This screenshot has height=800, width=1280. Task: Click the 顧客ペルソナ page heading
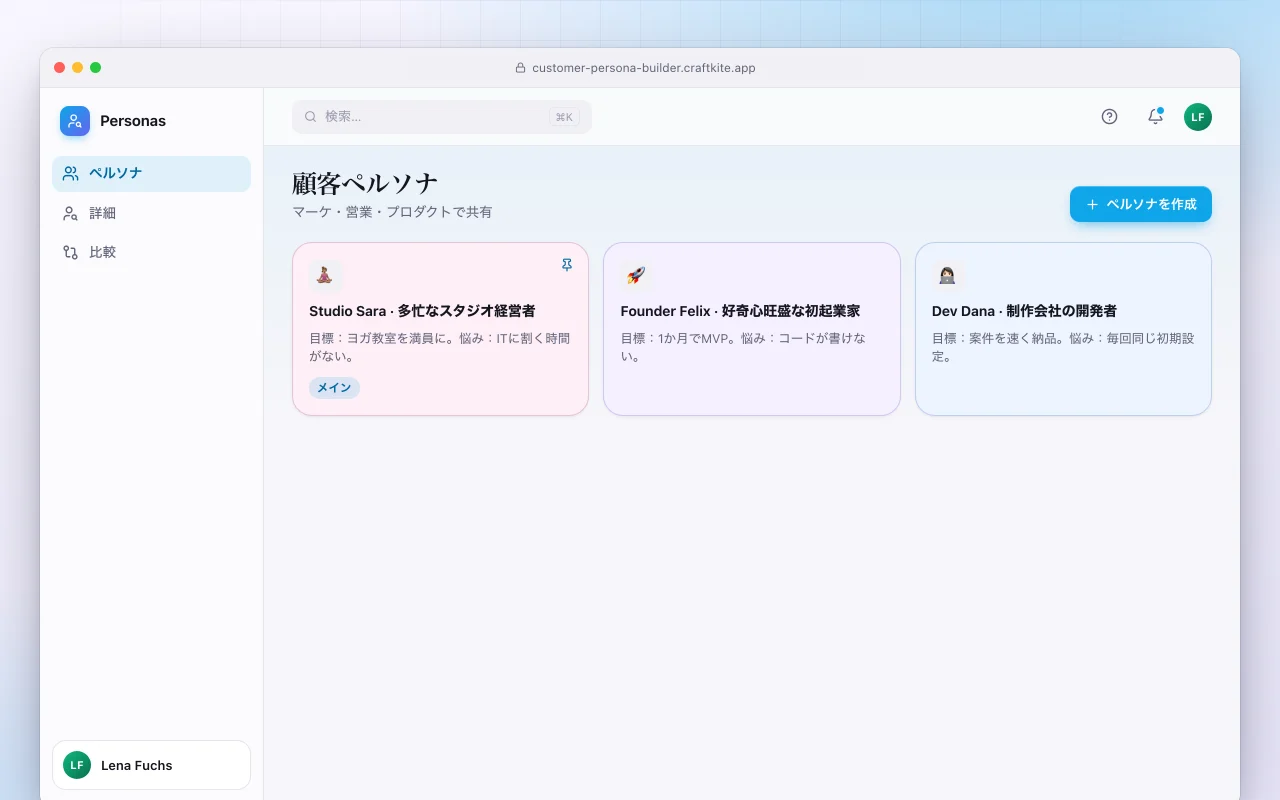[365, 184]
